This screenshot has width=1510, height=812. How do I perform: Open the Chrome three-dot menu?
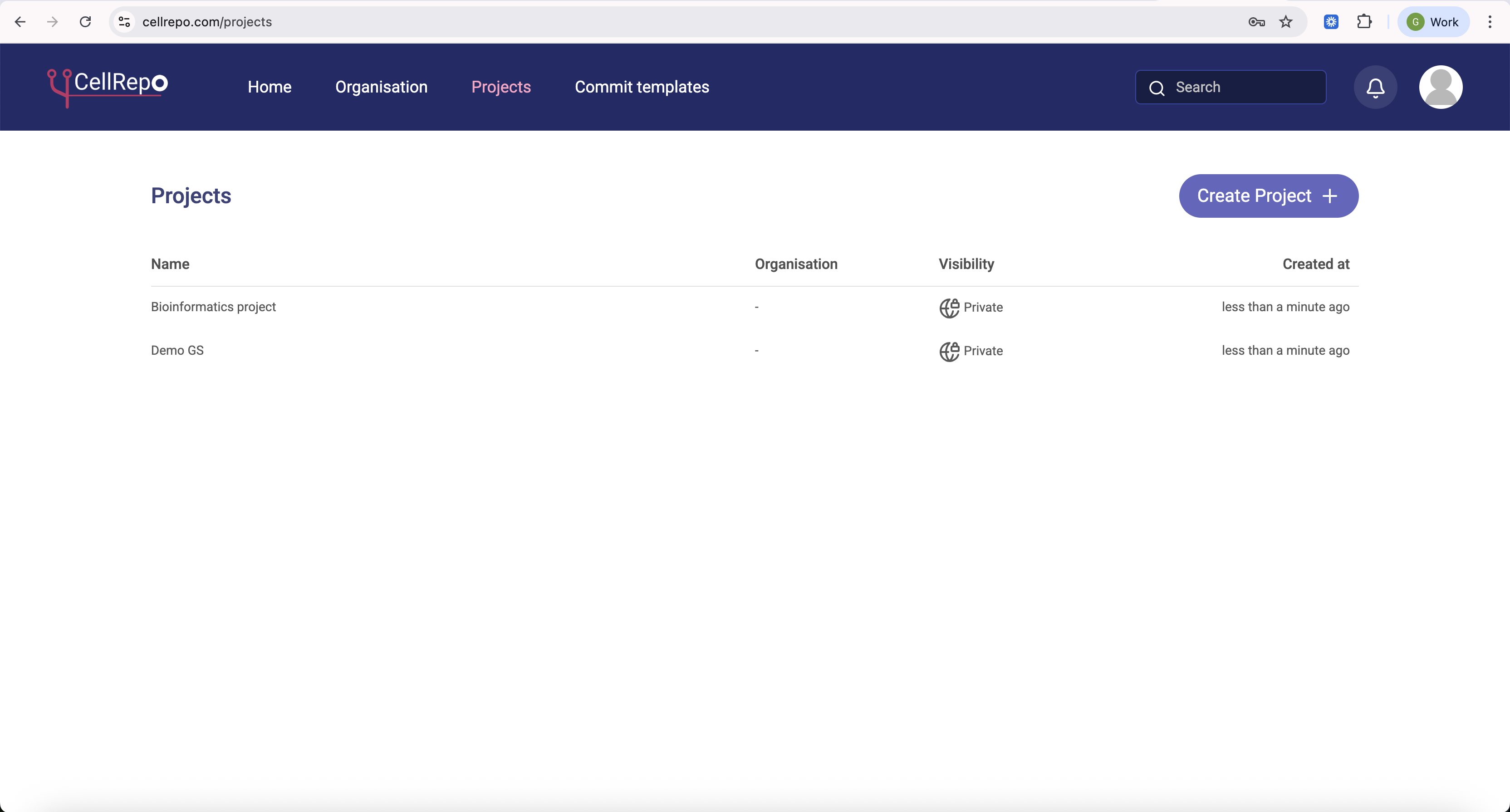1490,22
